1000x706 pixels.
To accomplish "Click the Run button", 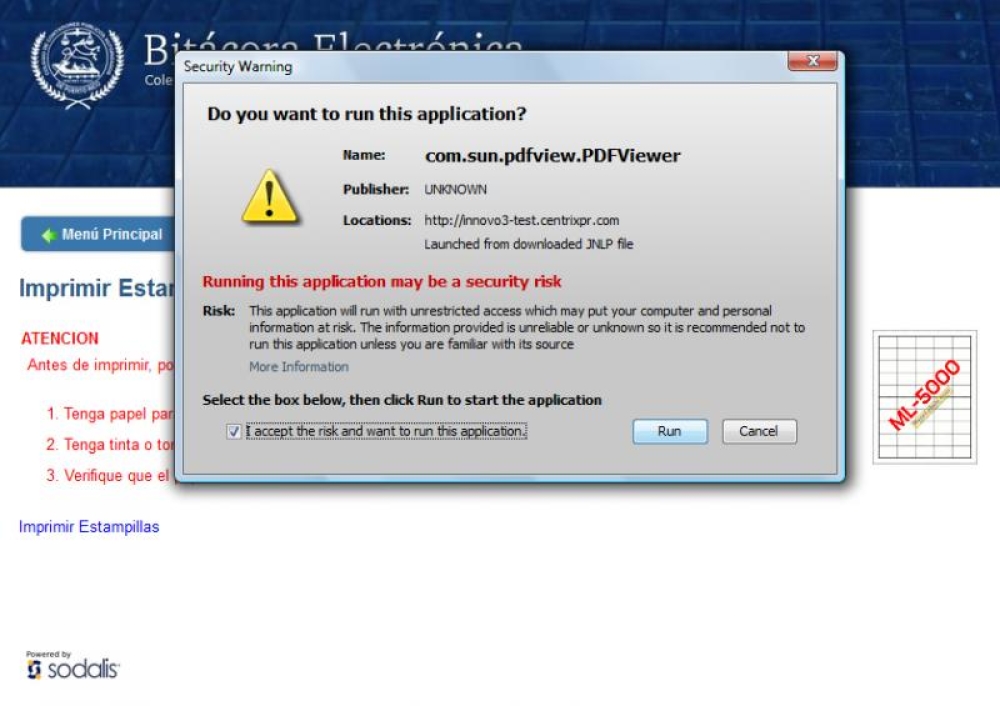I will (670, 431).
